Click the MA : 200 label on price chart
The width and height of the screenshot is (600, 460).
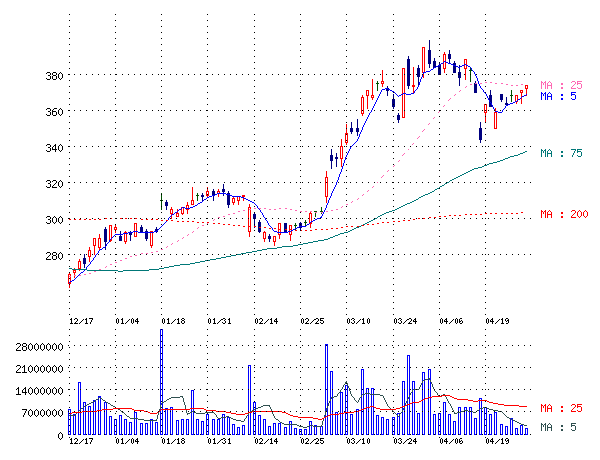tap(560, 214)
